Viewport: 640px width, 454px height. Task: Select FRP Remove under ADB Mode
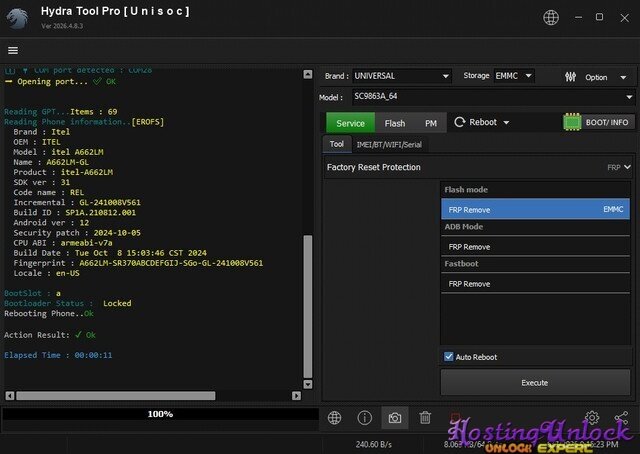535,247
